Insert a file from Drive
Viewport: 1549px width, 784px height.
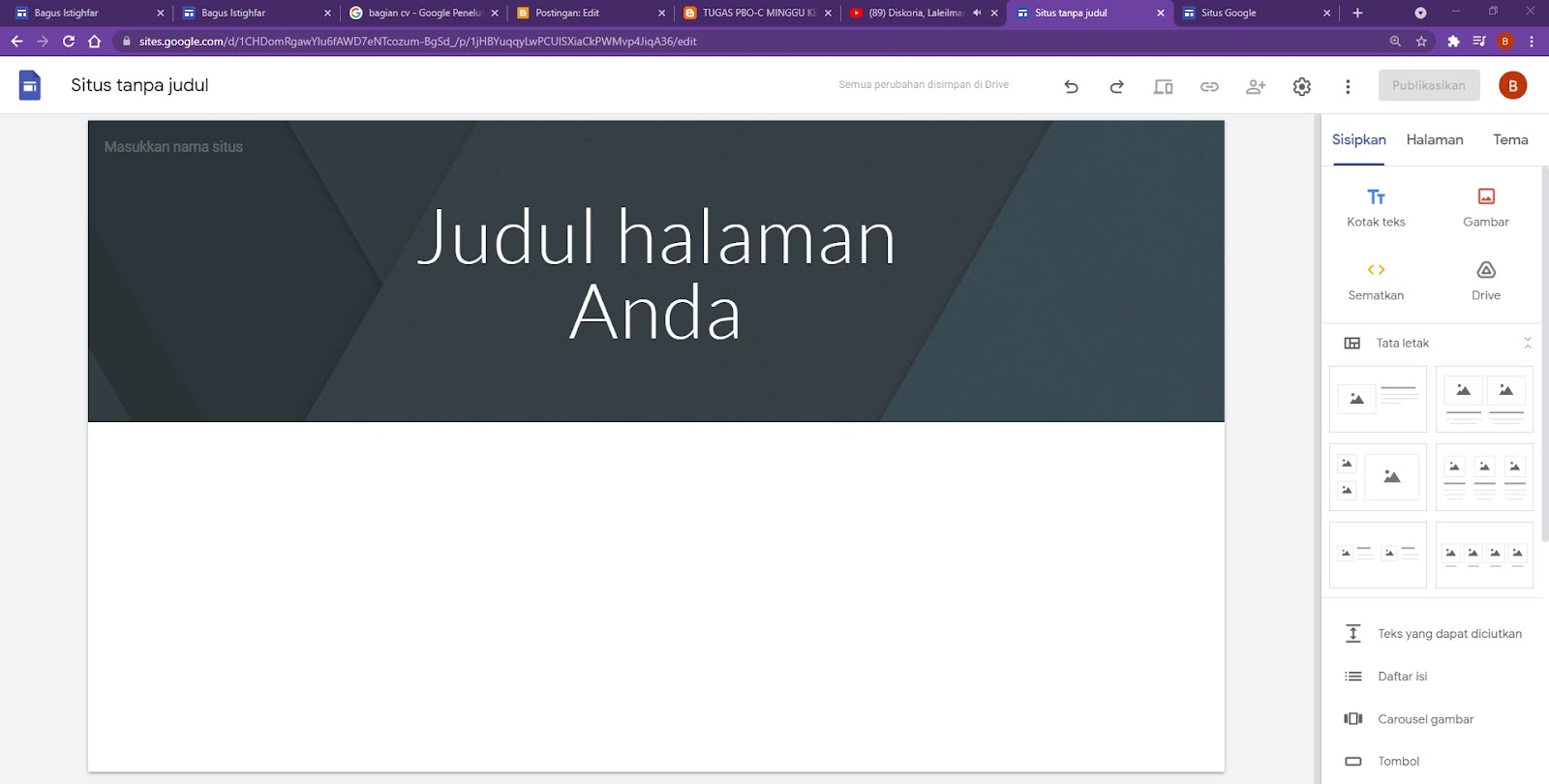coord(1486,282)
